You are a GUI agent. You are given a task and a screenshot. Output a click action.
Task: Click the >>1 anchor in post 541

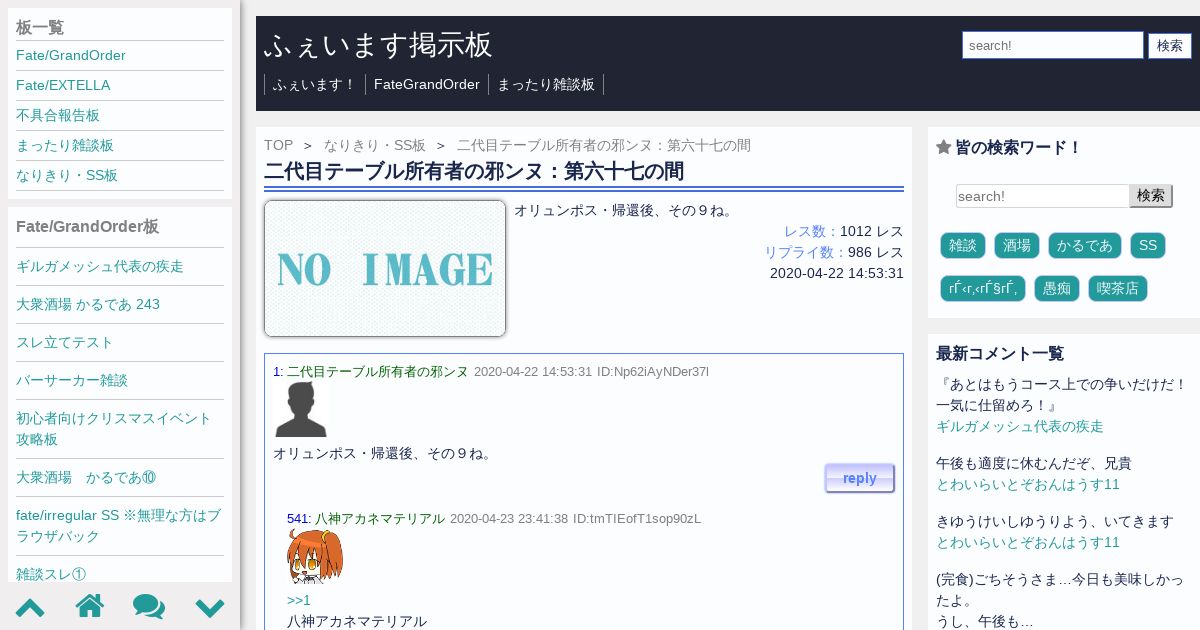point(299,600)
